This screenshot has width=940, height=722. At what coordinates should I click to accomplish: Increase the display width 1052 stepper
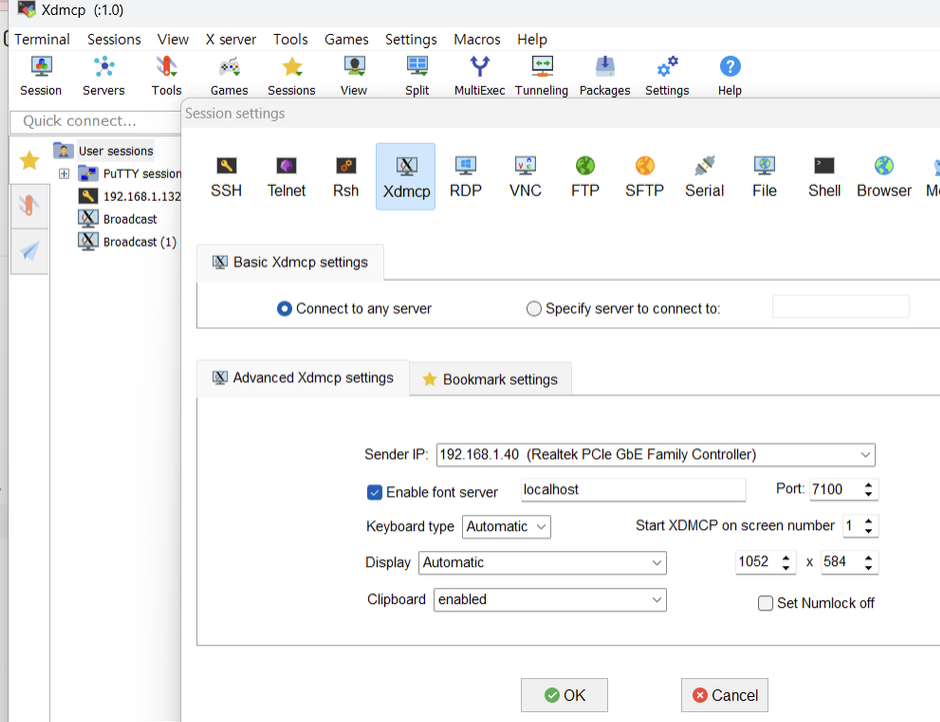[786, 557]
